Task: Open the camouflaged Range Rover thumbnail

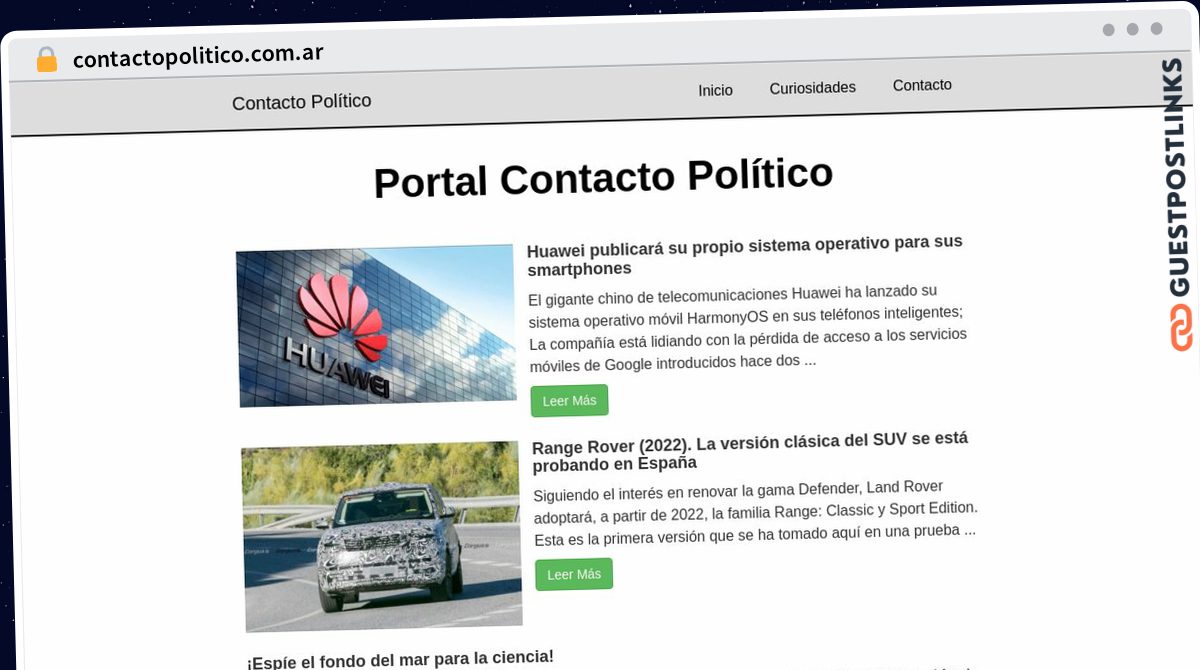Action: coord(382,536)
